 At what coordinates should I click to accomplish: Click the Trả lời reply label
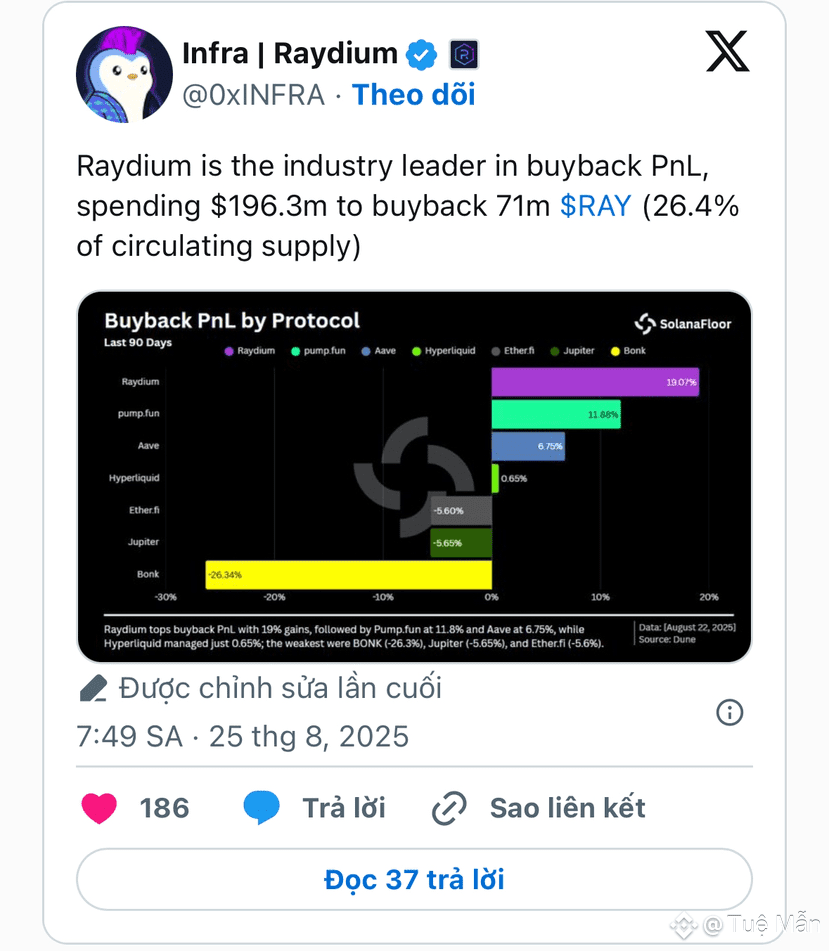(x=344, y=808)
